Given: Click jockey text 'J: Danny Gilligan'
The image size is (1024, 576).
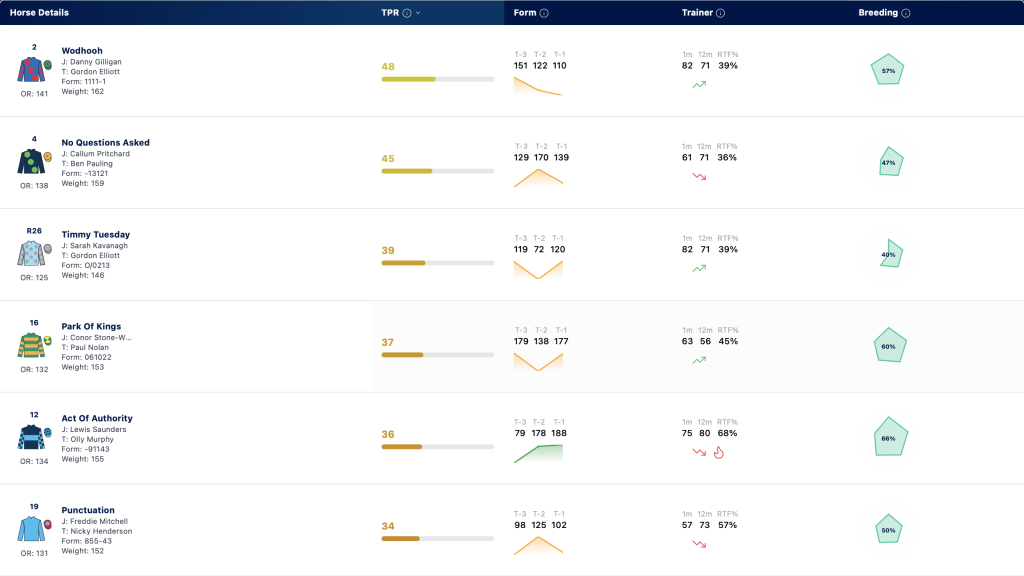Looking at the screenshot, I should pos(91,62).
